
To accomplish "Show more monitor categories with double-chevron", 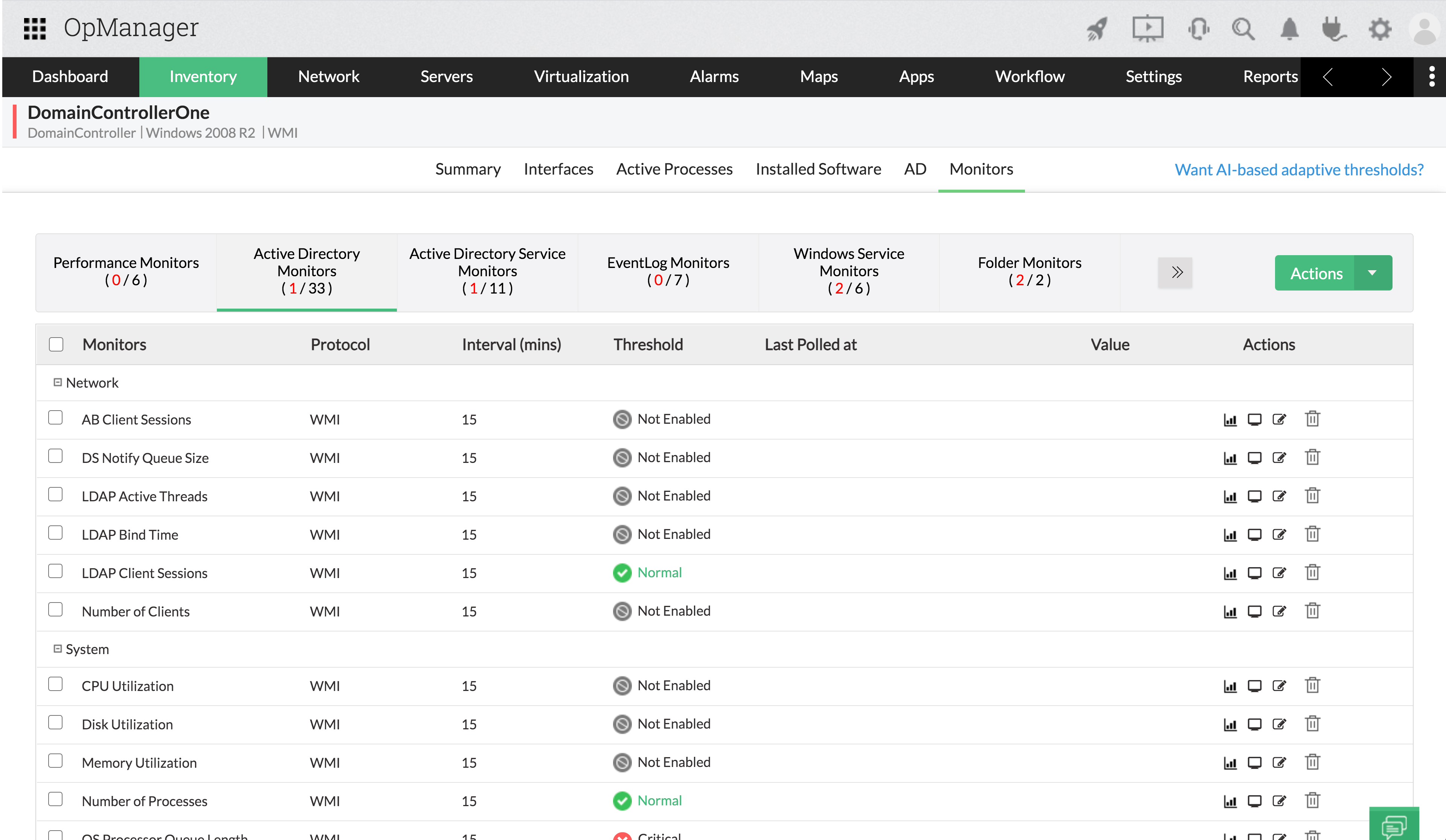I will [1174, 273].
